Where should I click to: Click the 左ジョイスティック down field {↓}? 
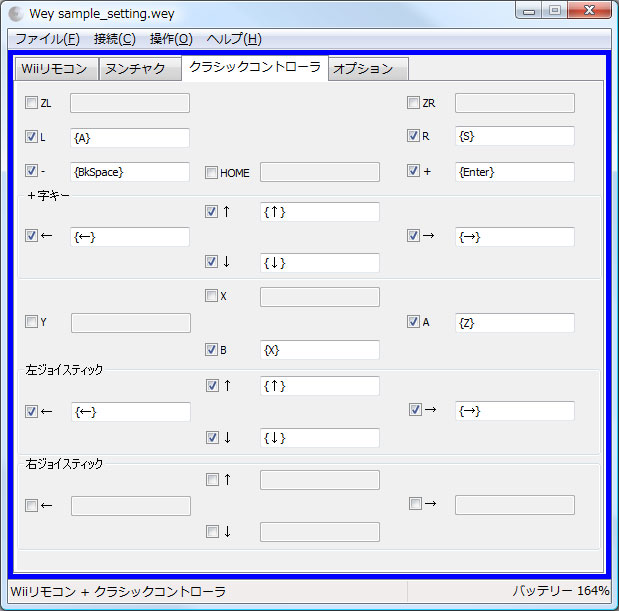tap(320, 438)
